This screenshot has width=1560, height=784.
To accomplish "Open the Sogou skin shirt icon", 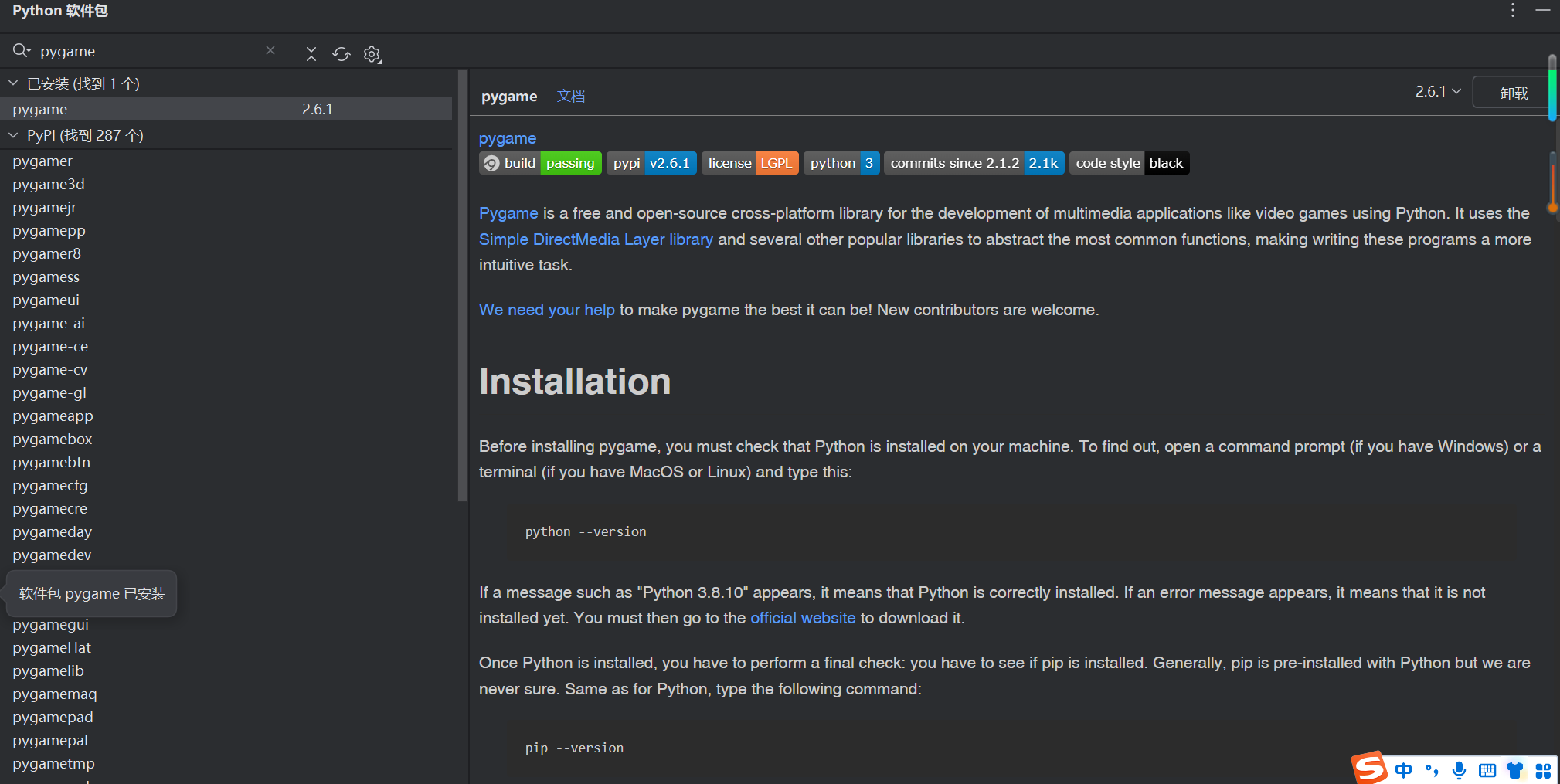I will (1515, 770).
